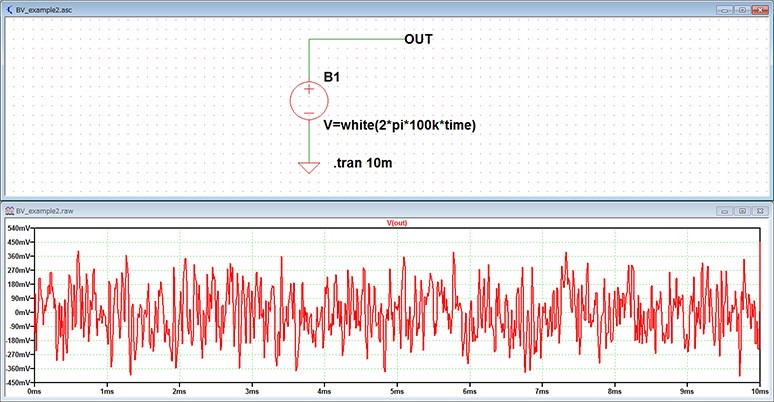Image resolution: width=774 pixels, height=402 pixels.
Task: Minimize the BV_example2.raw waveform window
Action: pyautogui.click(x=725, y=212)
